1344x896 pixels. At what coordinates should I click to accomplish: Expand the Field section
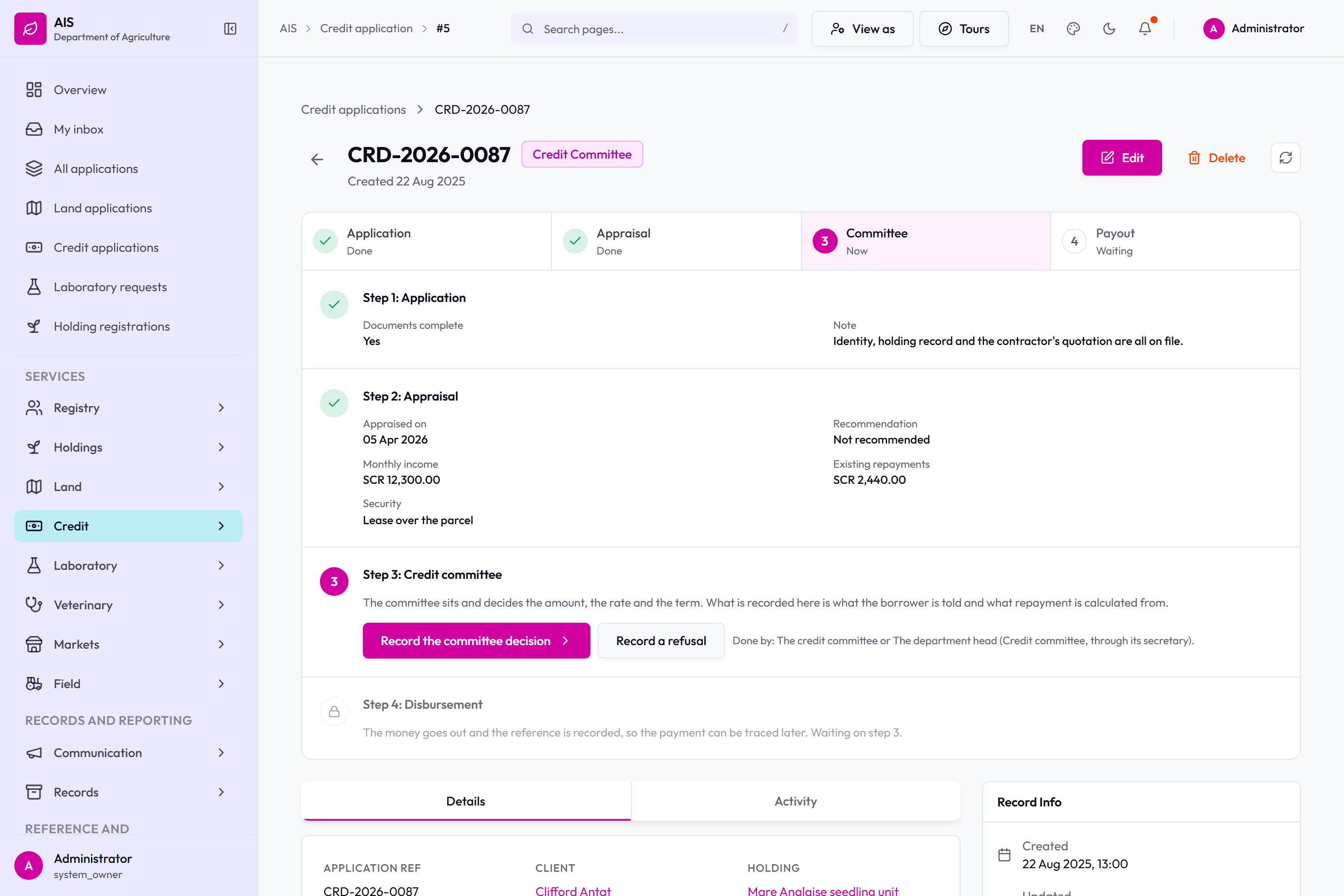[x=129, y=684]
